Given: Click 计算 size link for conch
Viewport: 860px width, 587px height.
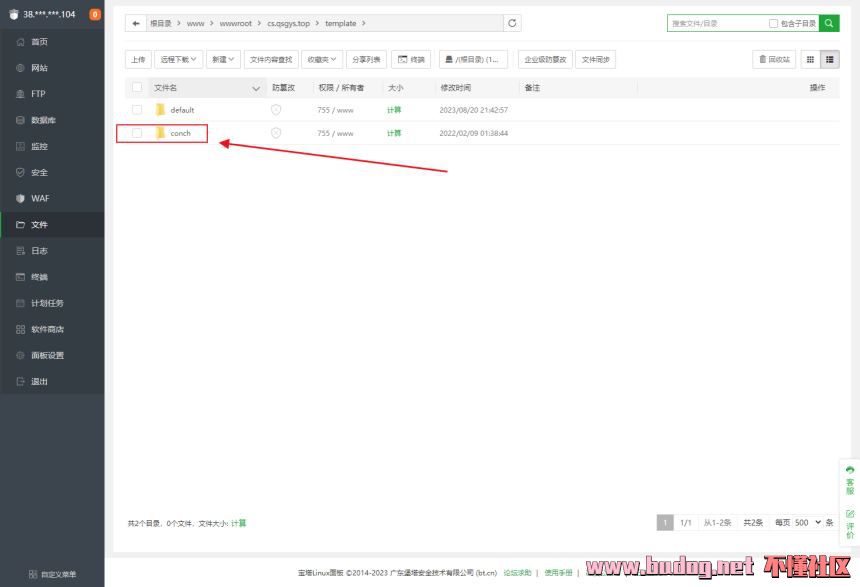Looking at the screenshot, I should (394, 133).
